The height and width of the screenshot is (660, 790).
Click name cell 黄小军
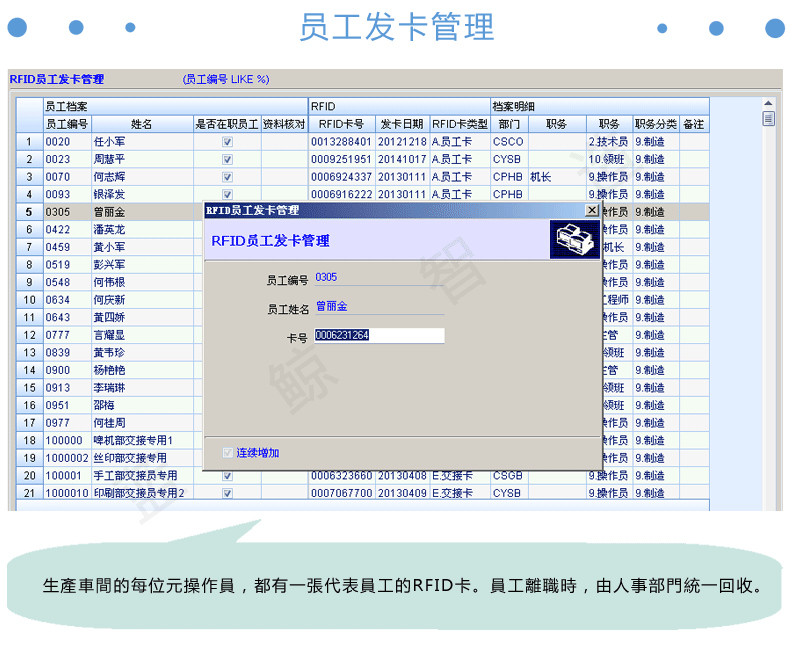142,247
